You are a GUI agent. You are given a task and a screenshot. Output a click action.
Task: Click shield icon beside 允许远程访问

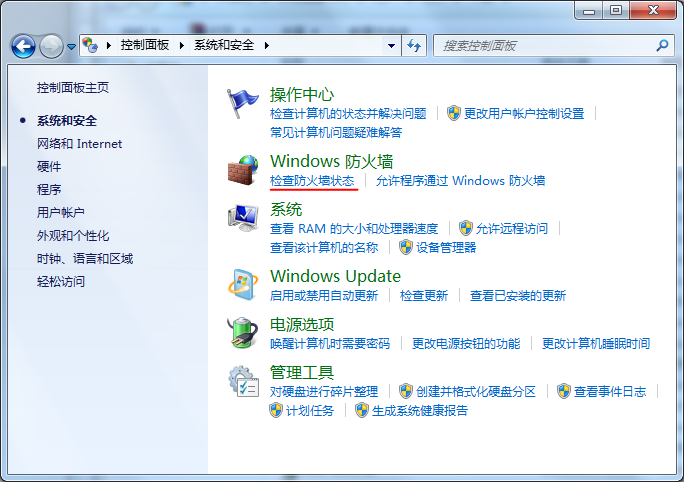click(465, 228)
